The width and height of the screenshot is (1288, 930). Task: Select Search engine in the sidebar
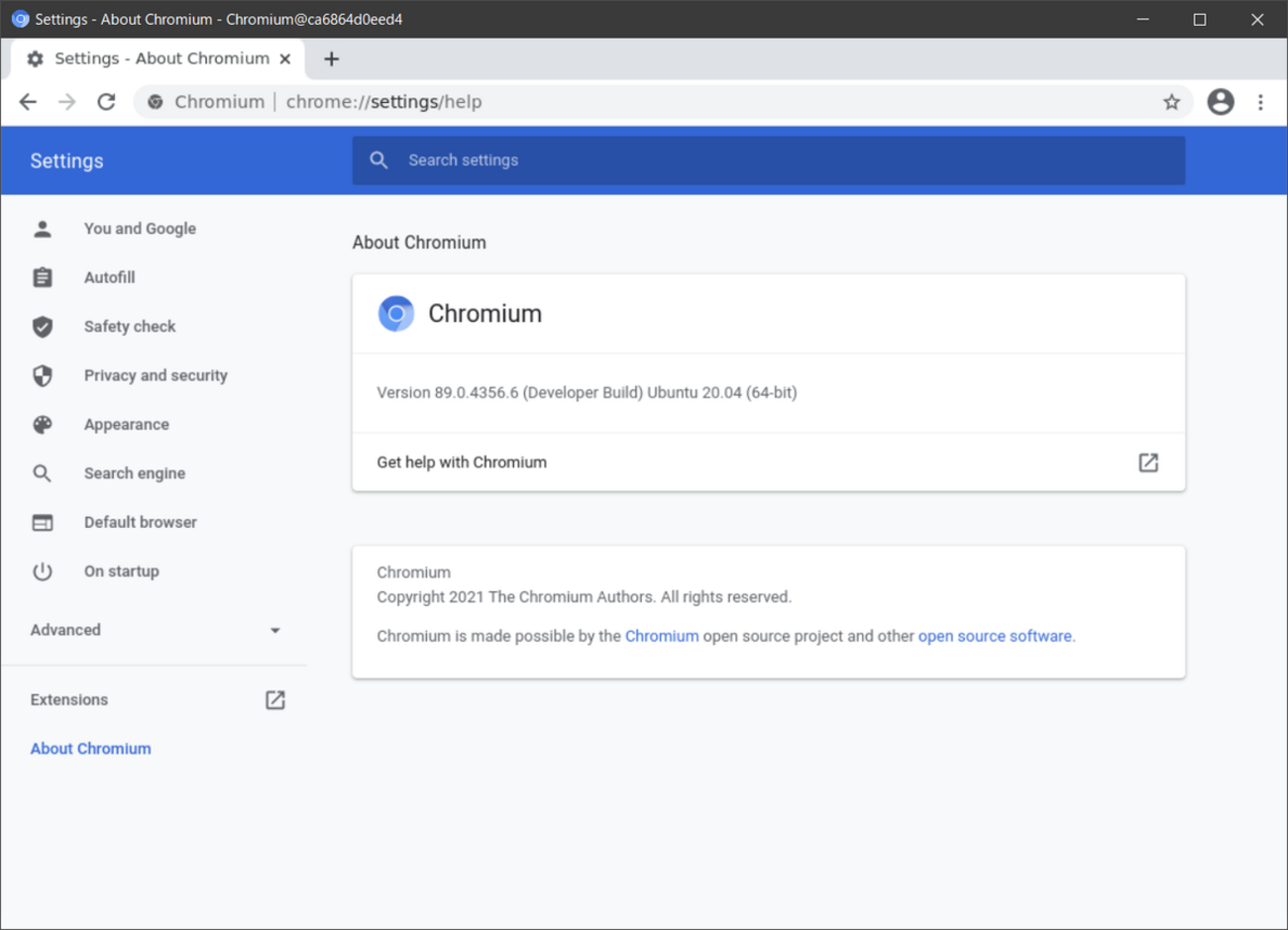135,473
